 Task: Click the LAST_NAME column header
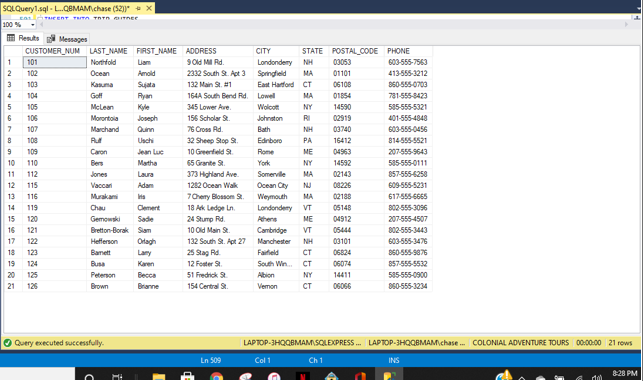pyautogui.click(x=110, y=51)
